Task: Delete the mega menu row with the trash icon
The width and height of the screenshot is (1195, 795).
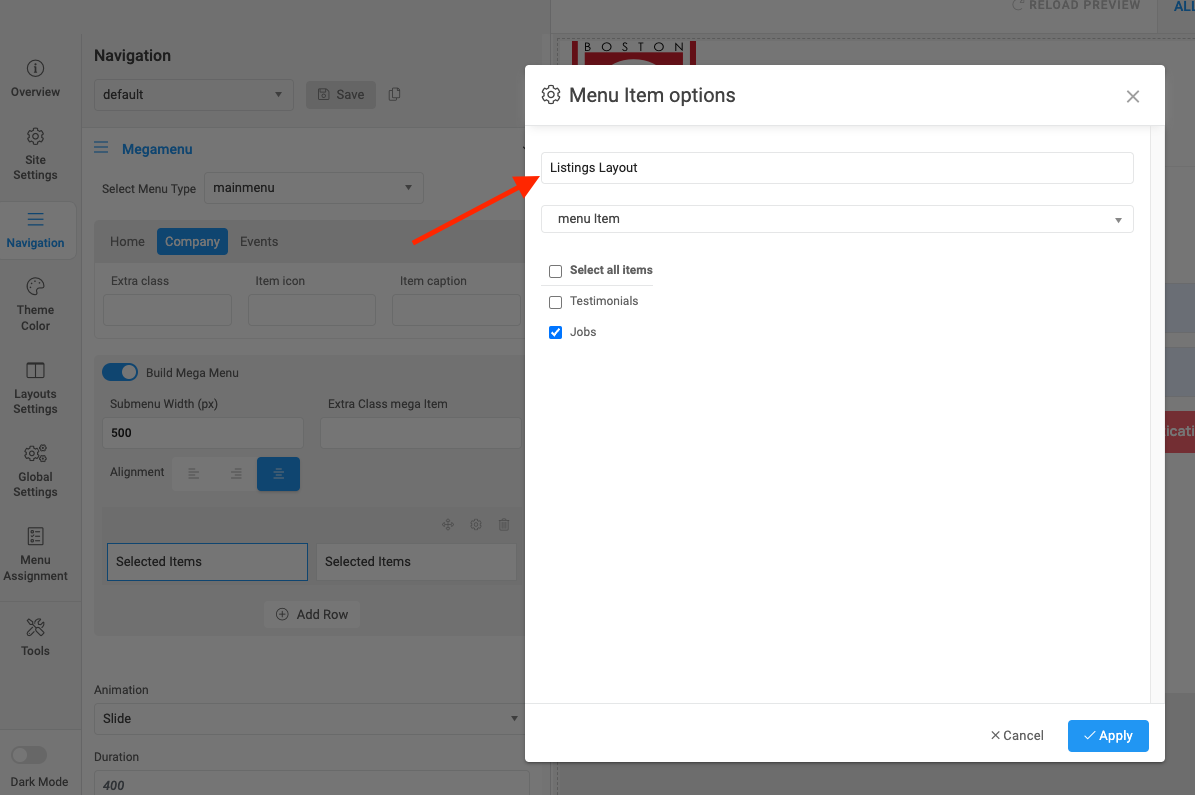Action: click(504, 524)
